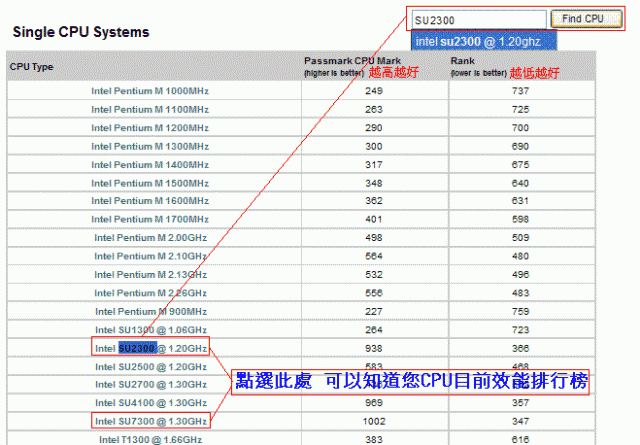This screenshot has height=445, width=640.
Task: Select rank value 640
Action: pos(520,183)
